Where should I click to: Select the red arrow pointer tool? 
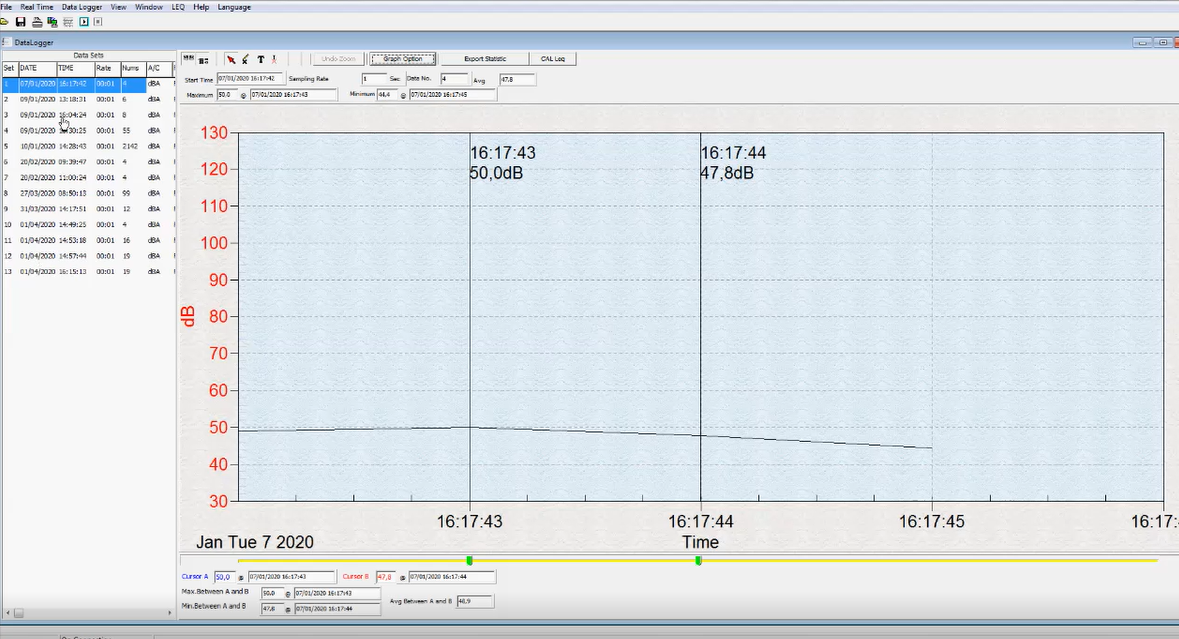click(x=231, y=59)
